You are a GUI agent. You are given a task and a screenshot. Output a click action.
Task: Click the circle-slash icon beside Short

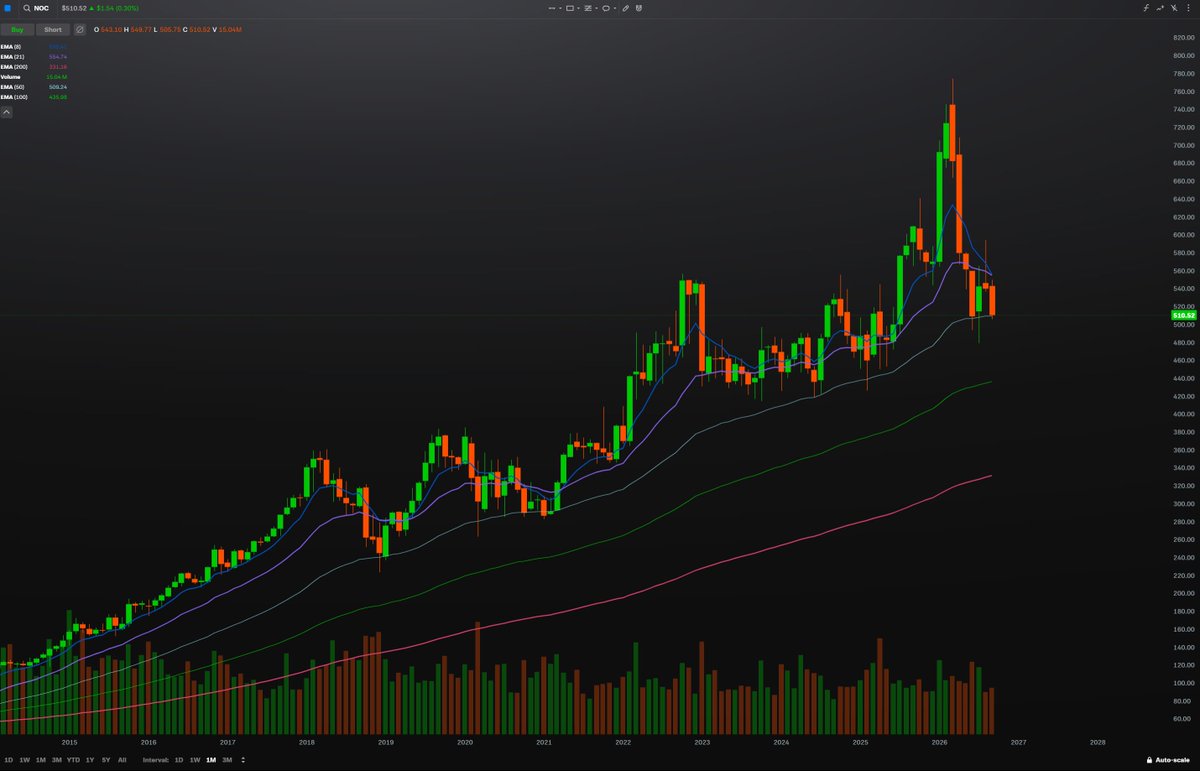tap(79, 29)
